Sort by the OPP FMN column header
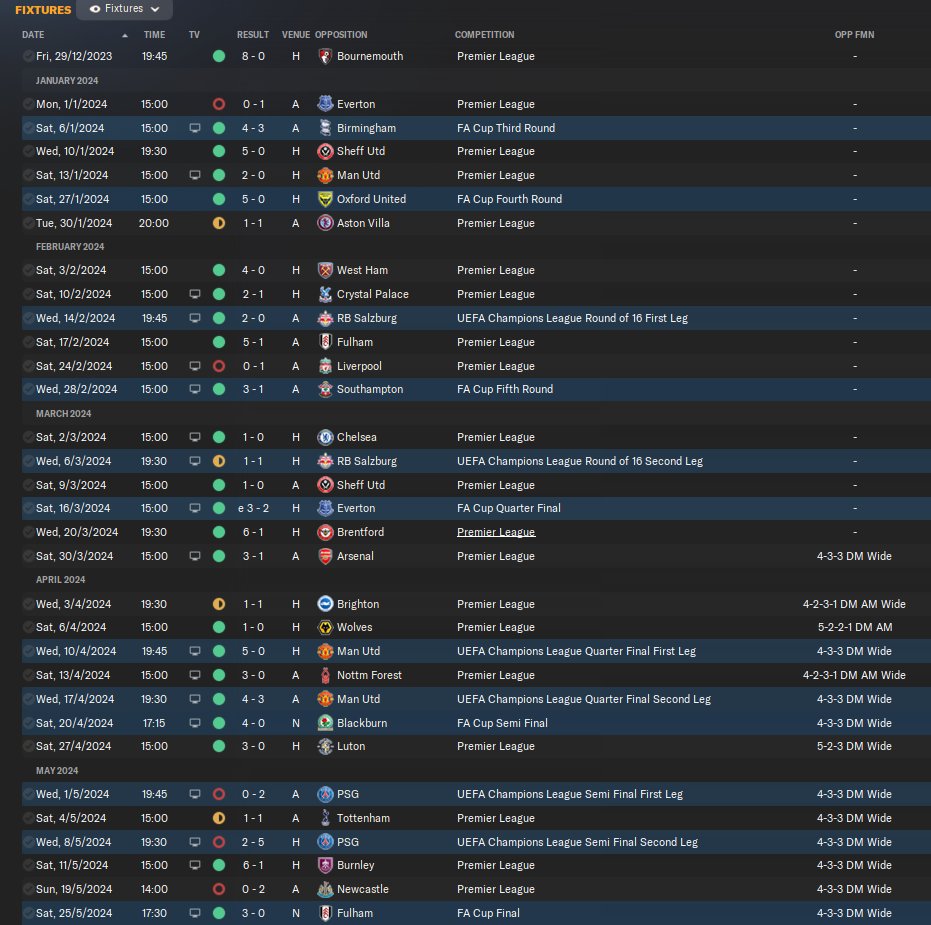 pos(854,34)
